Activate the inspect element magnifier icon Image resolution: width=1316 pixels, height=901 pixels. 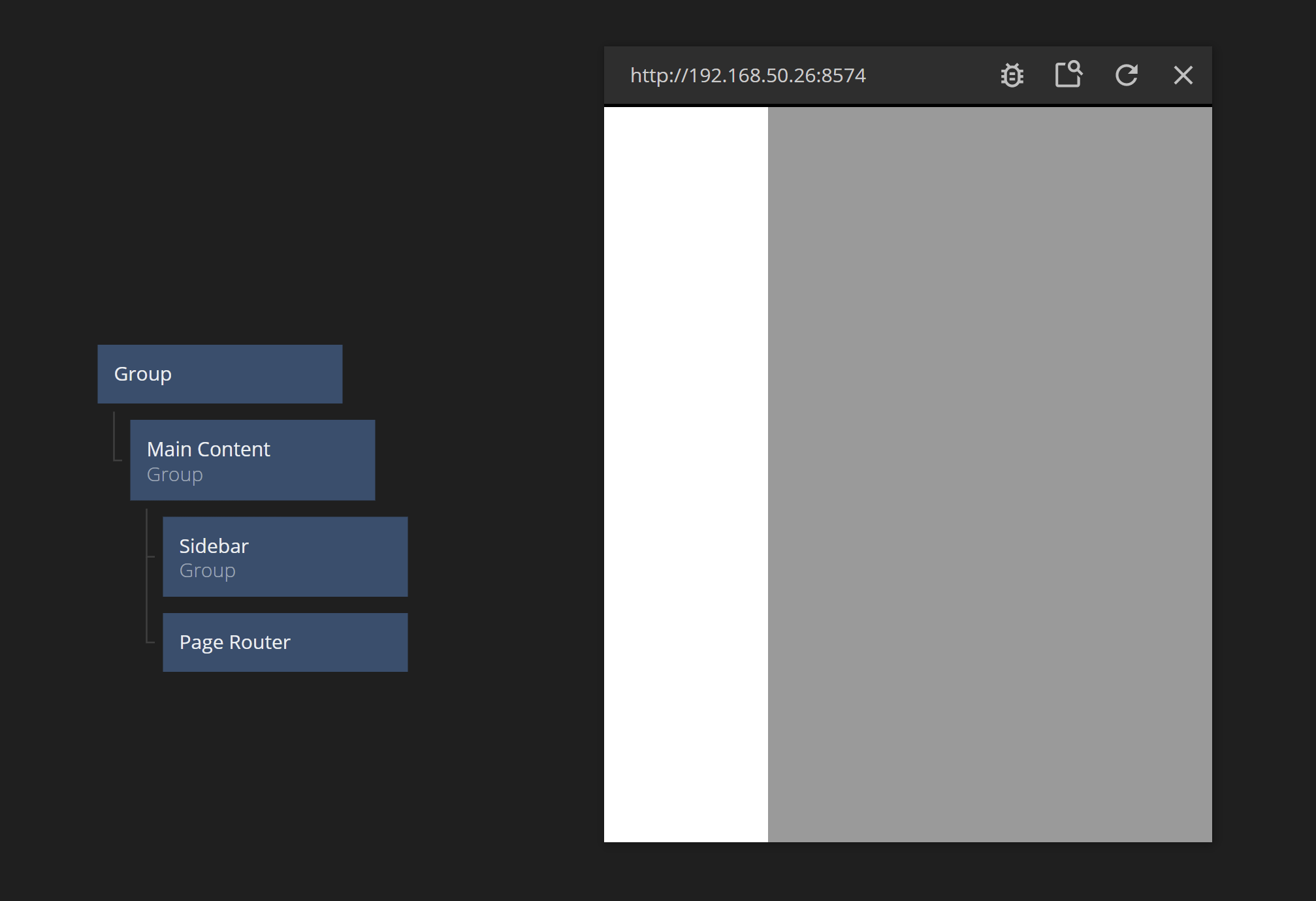(x=1068, y=74)
